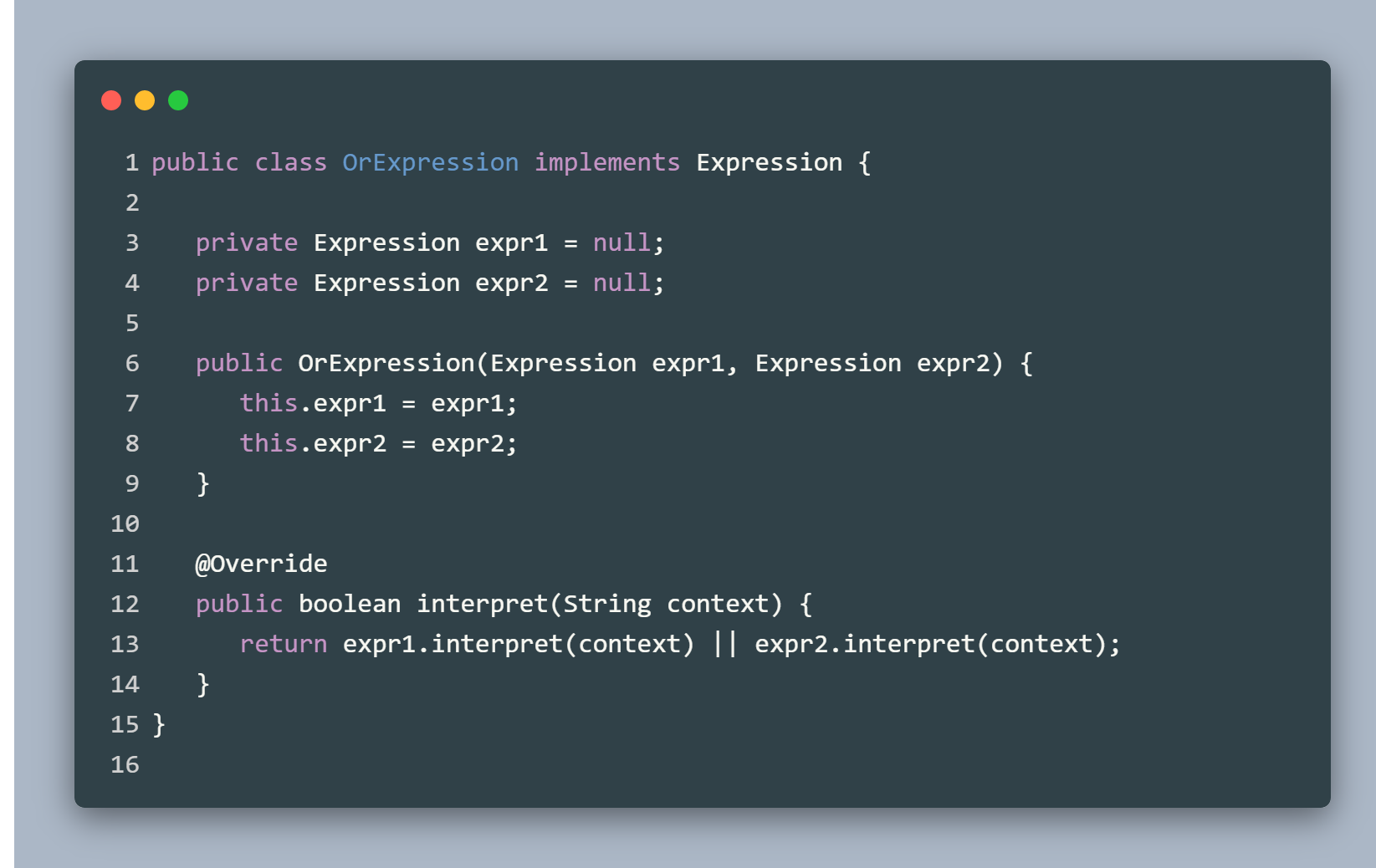Click the @Override annotation

(261, 564)
